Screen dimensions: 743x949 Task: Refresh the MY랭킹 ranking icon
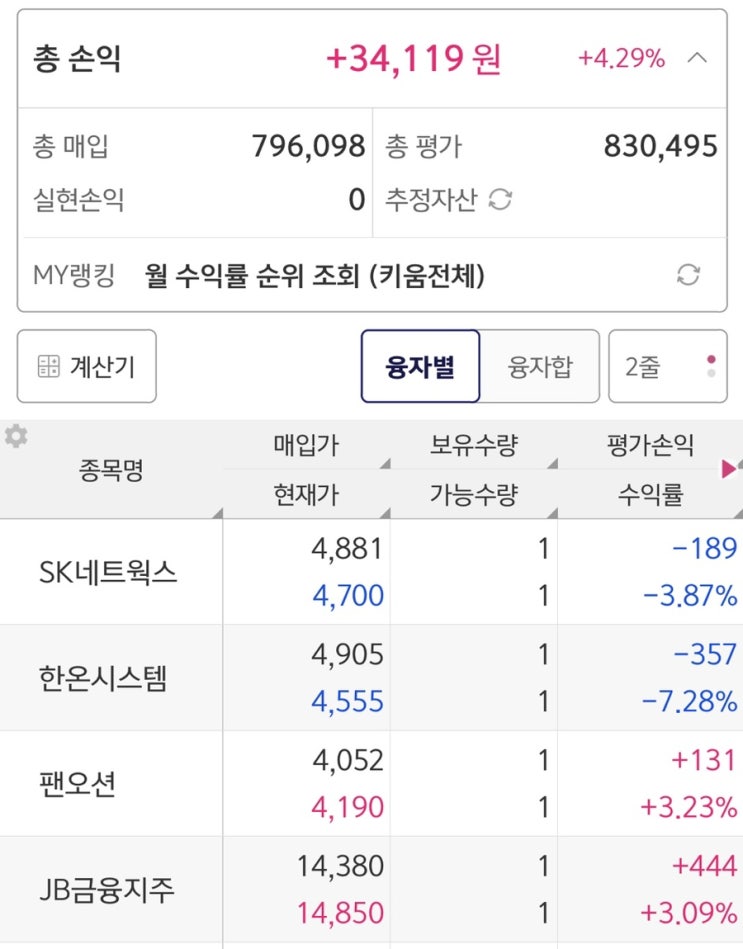688,275
